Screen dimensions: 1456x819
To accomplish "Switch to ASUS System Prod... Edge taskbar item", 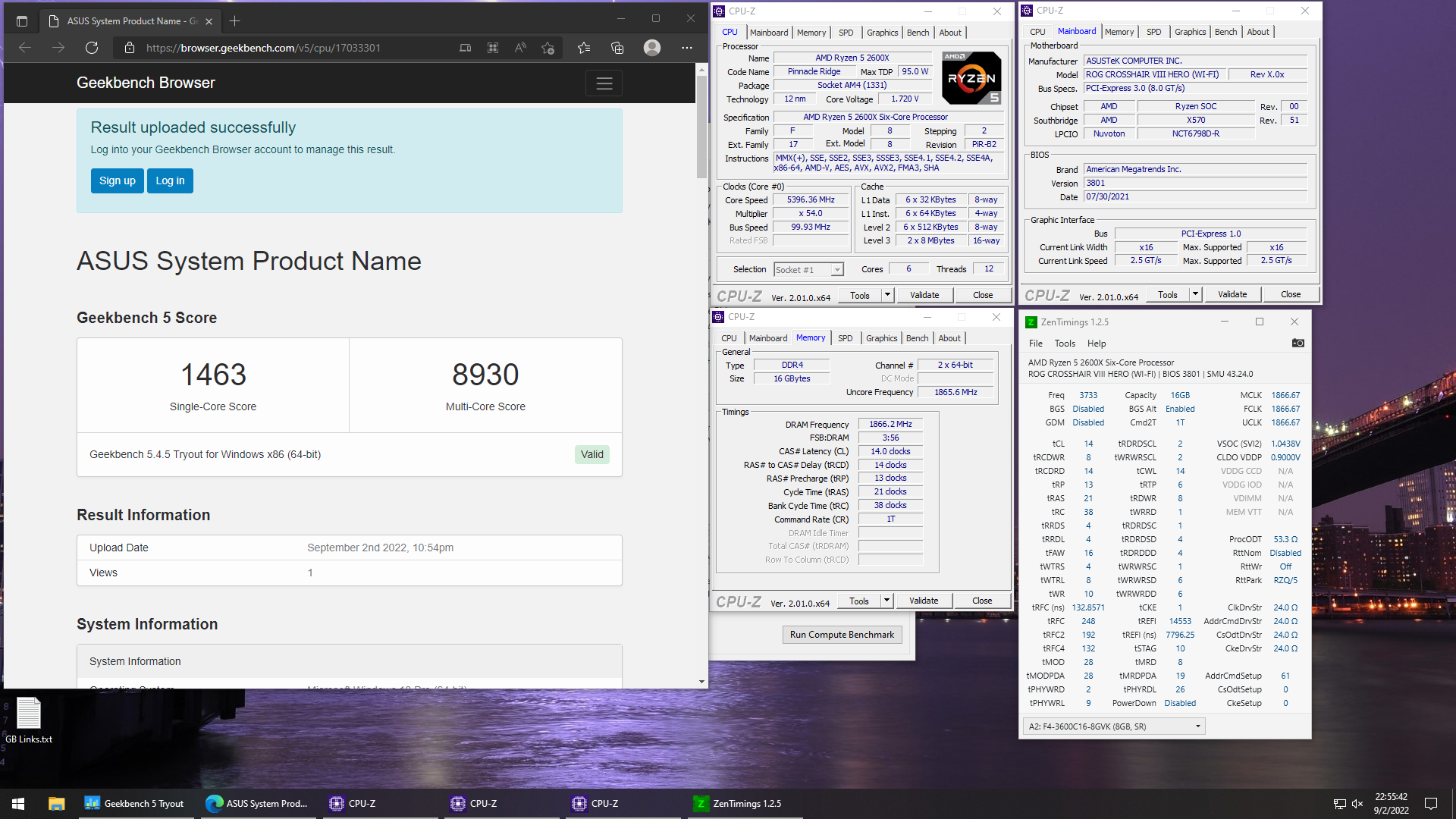I will 258,804.
